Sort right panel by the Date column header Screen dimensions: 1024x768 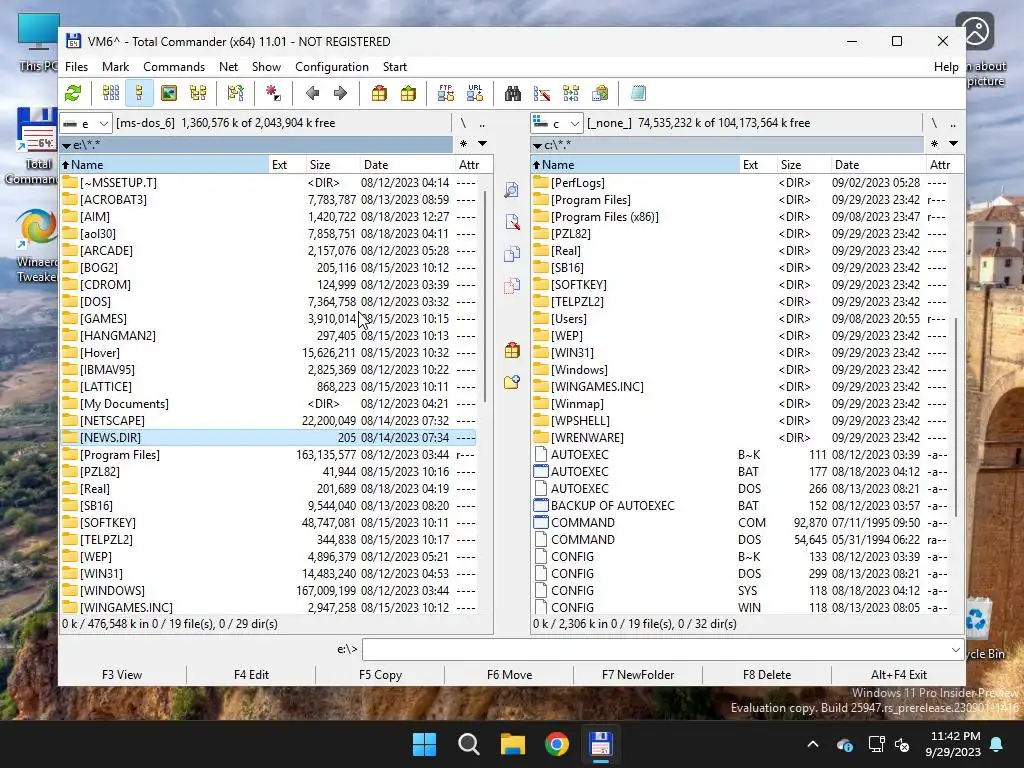pos(878,165)
